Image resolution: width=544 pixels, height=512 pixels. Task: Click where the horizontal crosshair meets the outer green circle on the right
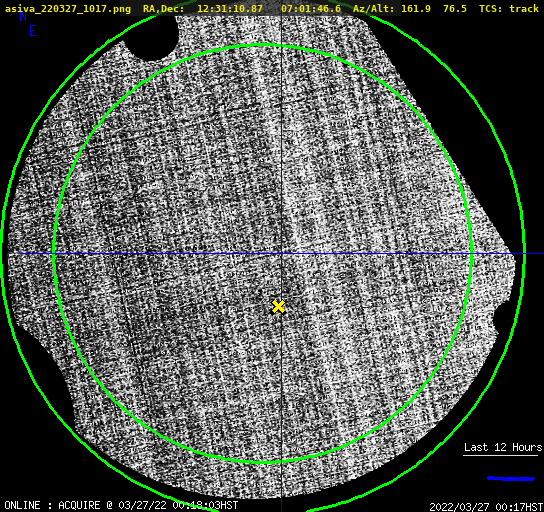tap(524, 254)
